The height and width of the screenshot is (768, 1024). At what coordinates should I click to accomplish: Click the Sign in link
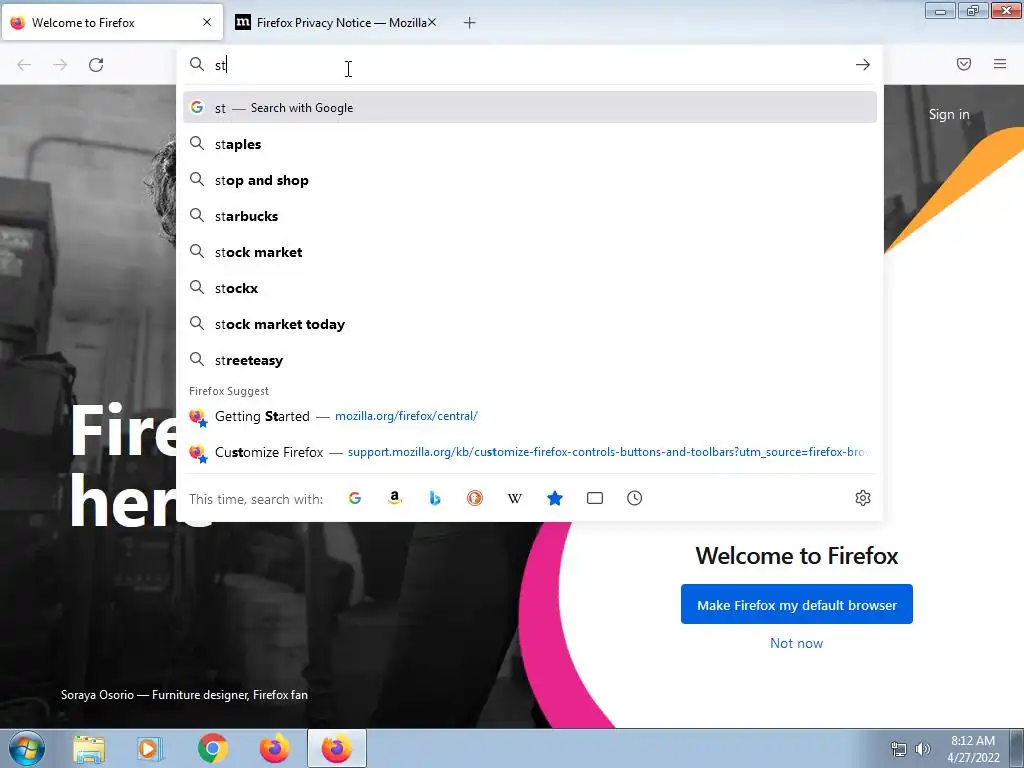[949, 114]
